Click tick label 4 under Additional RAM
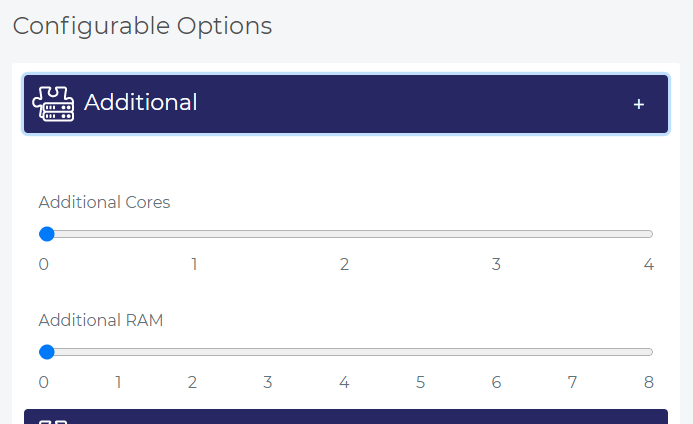Viewport: 693px width, 424px height. (x=344, y=382)
